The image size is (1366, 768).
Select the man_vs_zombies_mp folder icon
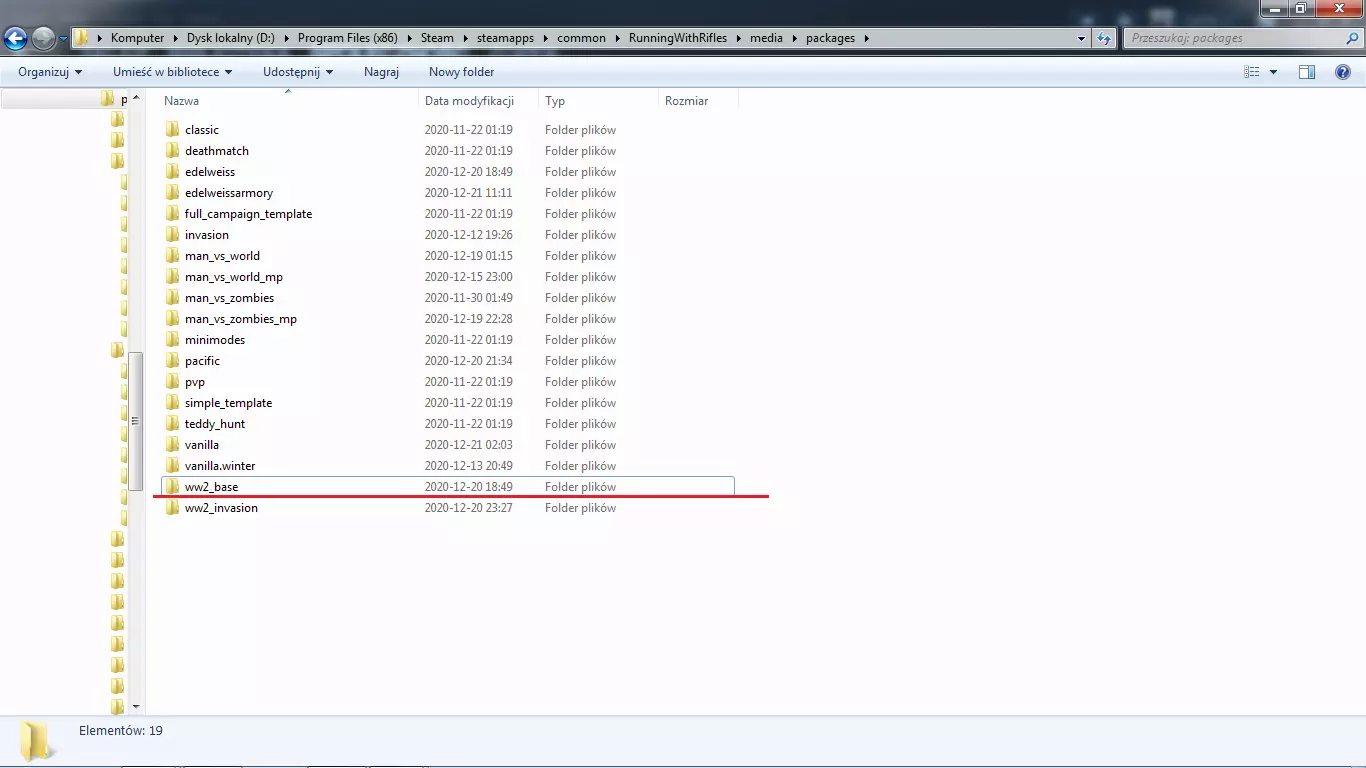click(x=172, y=318)
